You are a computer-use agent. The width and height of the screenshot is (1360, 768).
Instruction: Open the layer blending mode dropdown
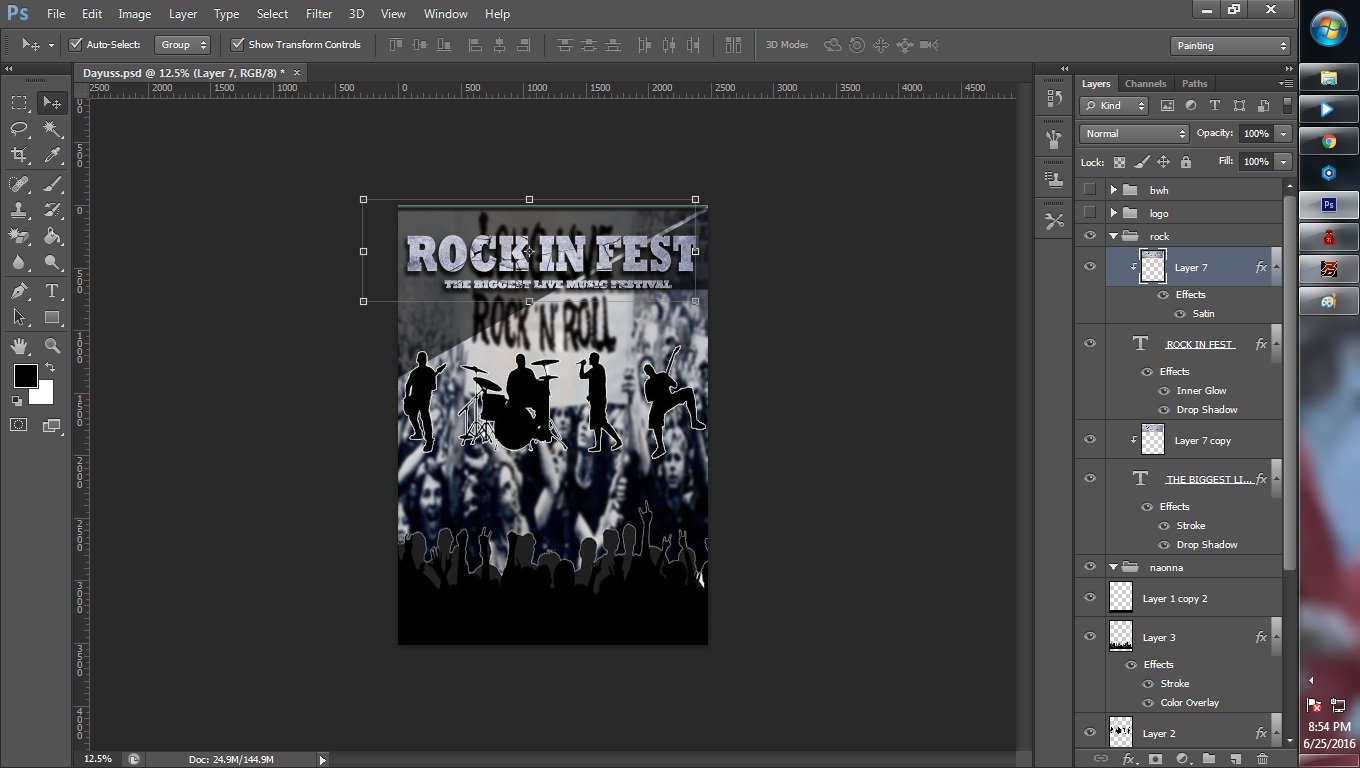pyautogui.click(x=1133, y=132)
